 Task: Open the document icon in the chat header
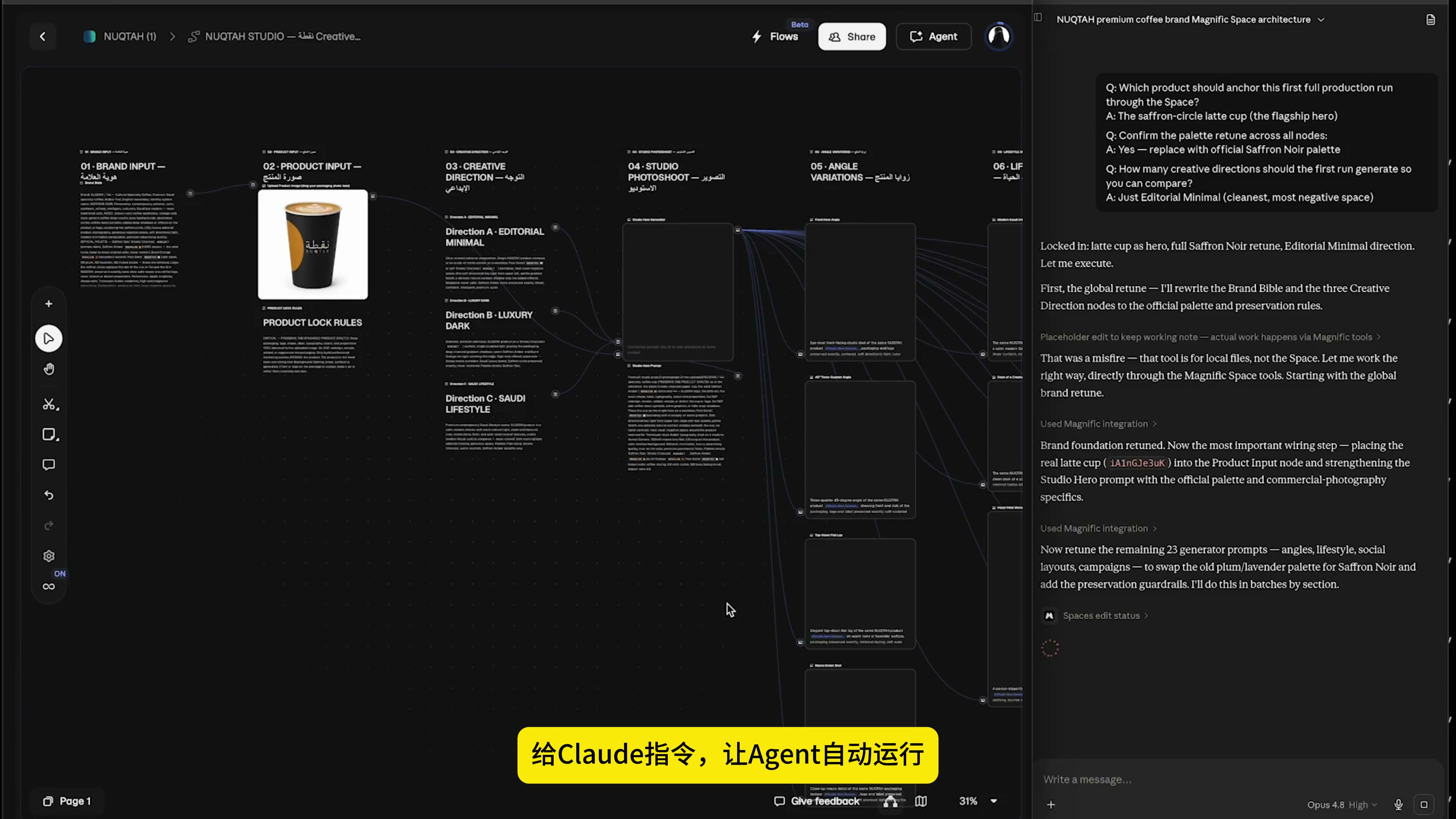pos(1431,20)
